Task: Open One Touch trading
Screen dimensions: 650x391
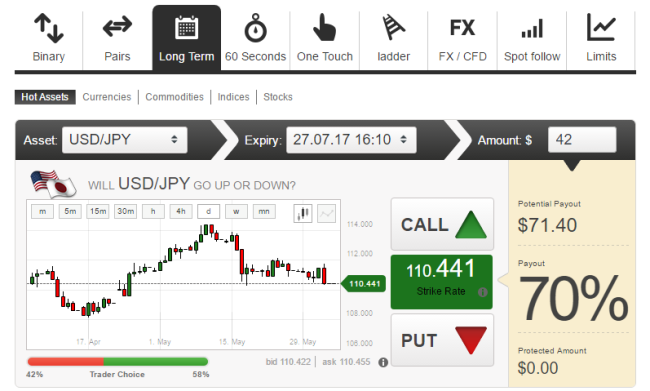Action: coord(325,38)
